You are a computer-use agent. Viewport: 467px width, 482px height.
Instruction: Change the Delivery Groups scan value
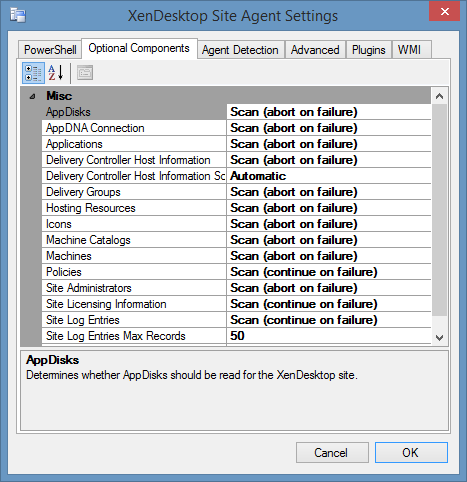pyautogui.click(x=329, y=192)
